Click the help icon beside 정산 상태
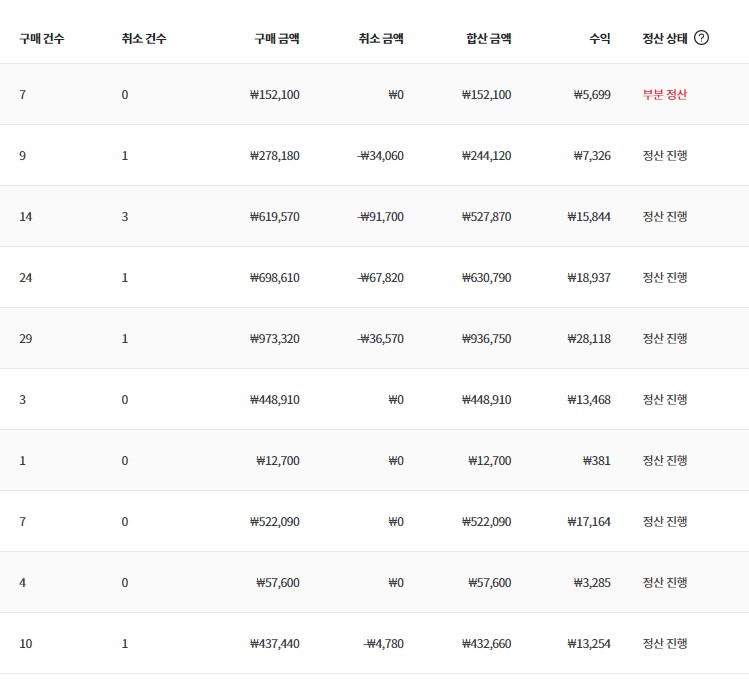Viewport: 749px width, 681px height. (x=701, y=38)
